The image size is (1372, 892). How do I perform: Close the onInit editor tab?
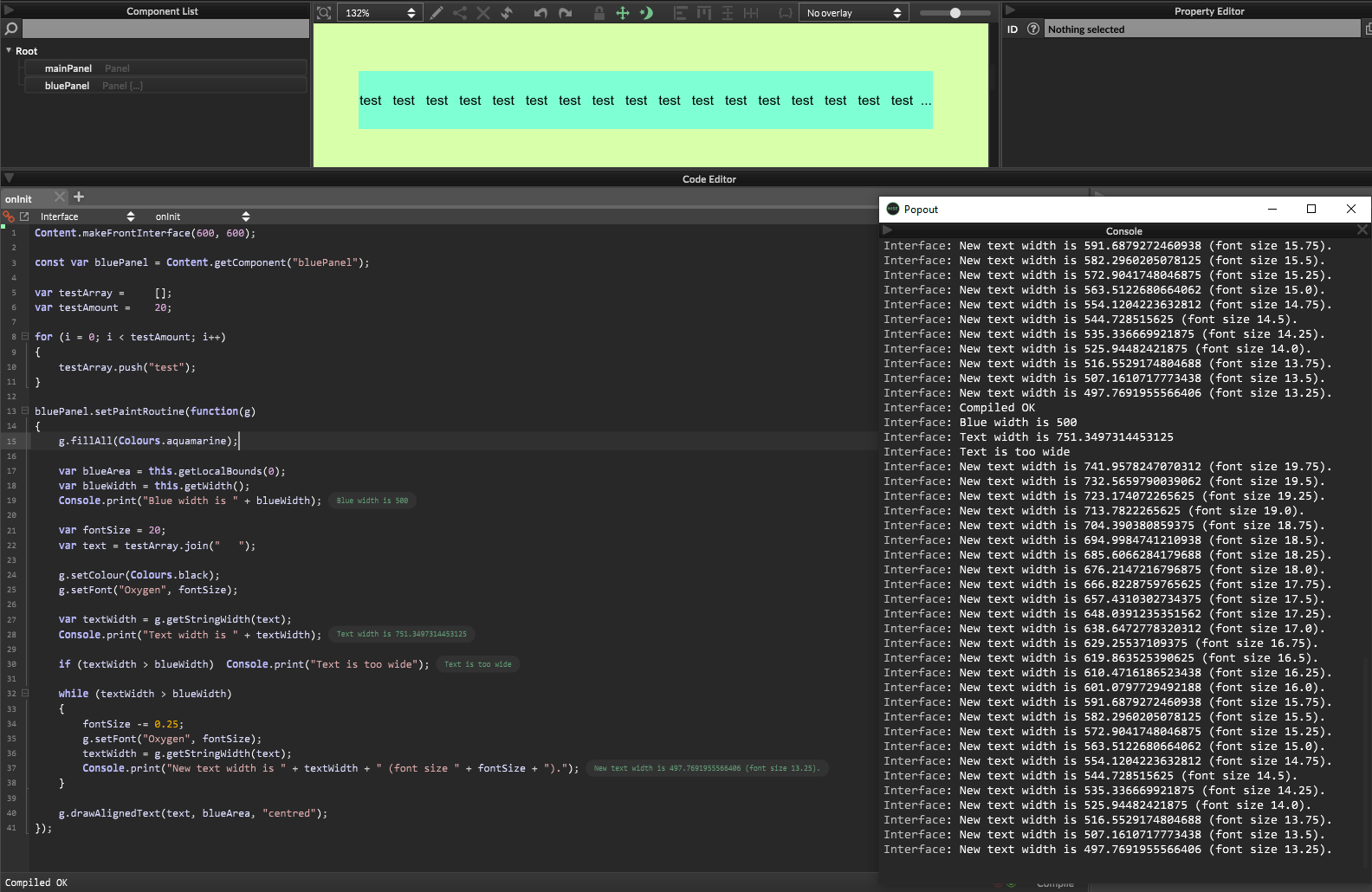click(60, 197)
